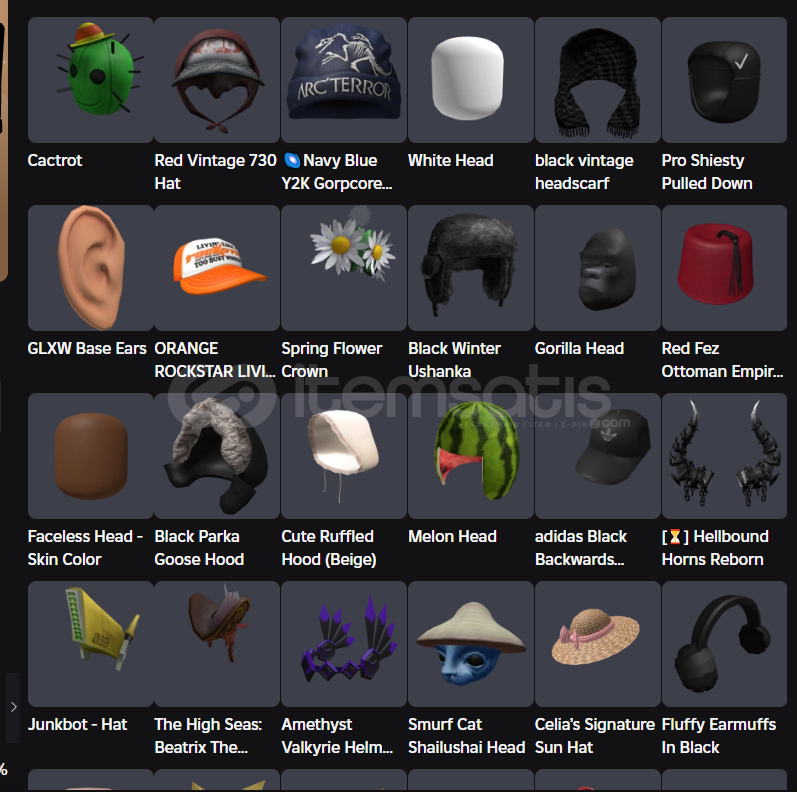The height and width of the screenshot is (792, 797).
Task: Open the Fluffy Earmuffs In Black item
Action: (x=724, y=644)
